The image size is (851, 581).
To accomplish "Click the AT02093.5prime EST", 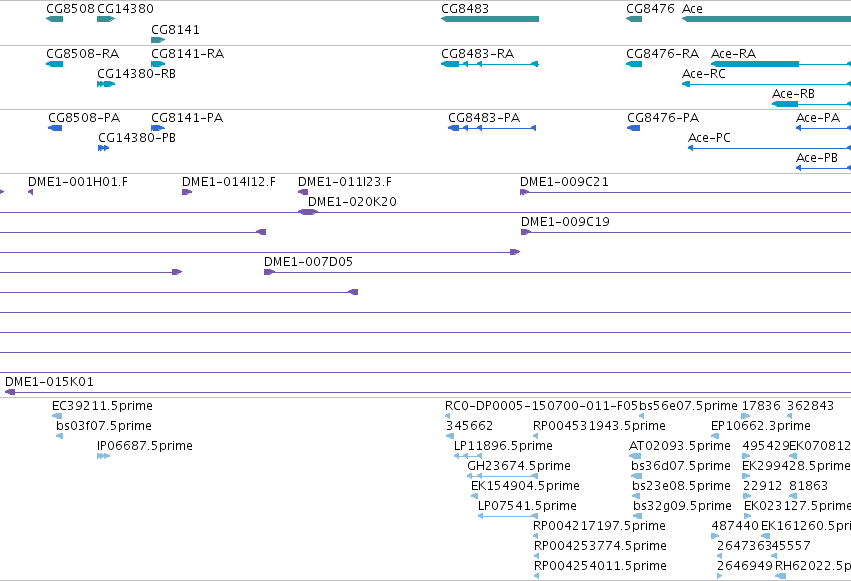I will pos(635,456).
